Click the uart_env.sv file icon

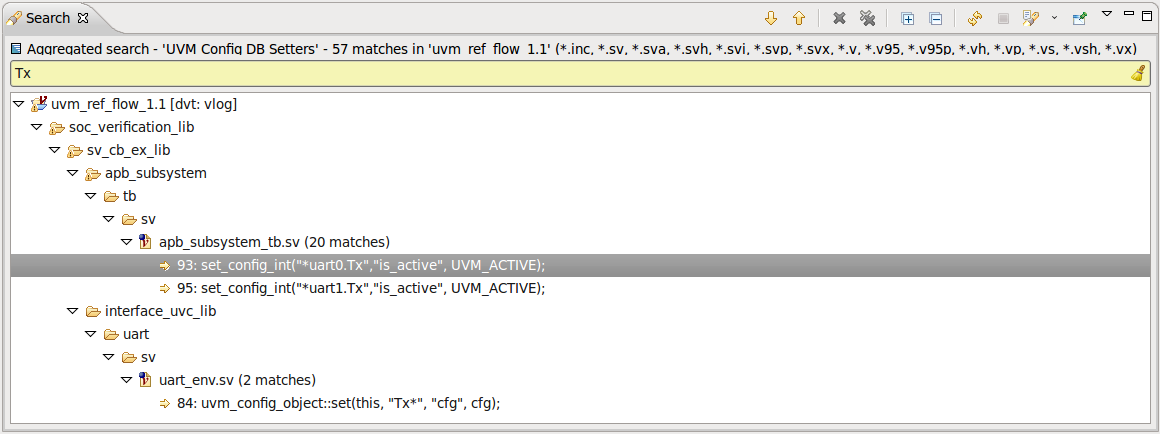[x=146, y=380]
